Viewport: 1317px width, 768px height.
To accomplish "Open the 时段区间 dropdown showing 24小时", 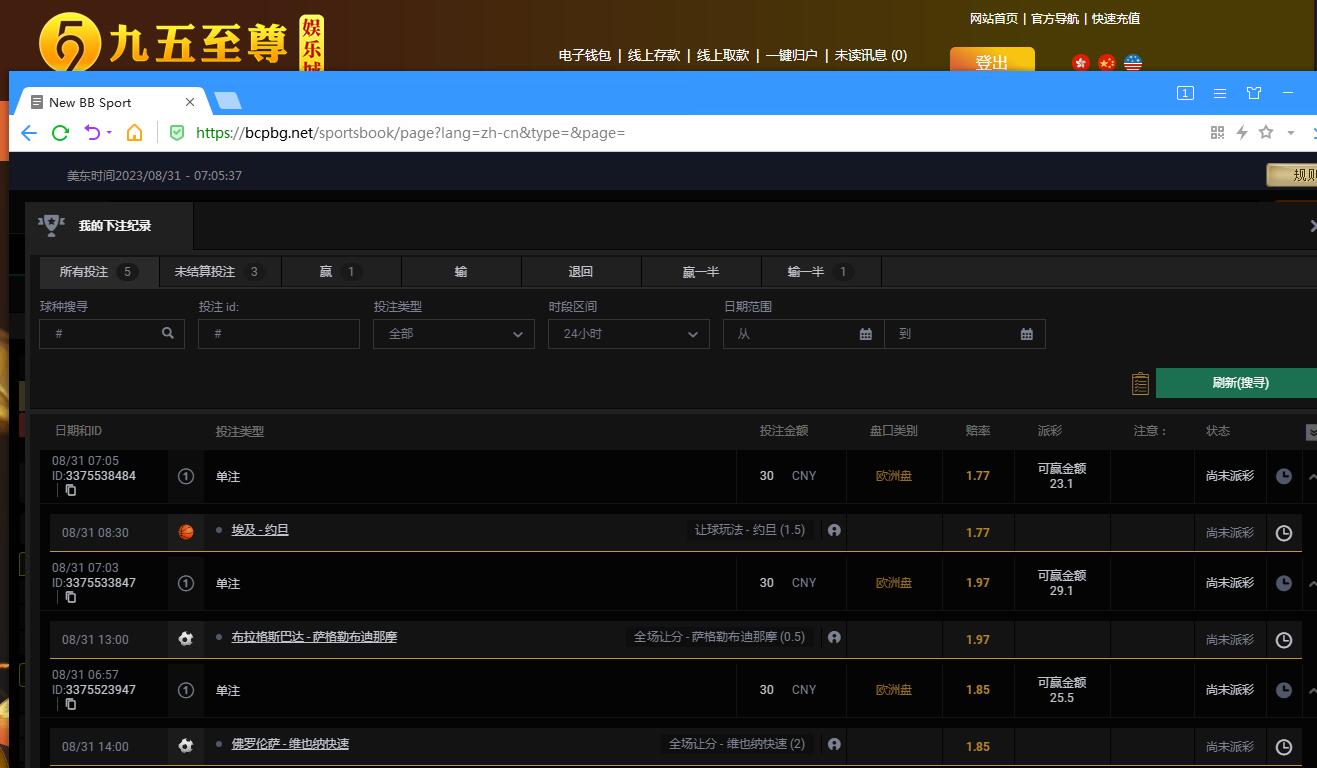I will (628, 334).
